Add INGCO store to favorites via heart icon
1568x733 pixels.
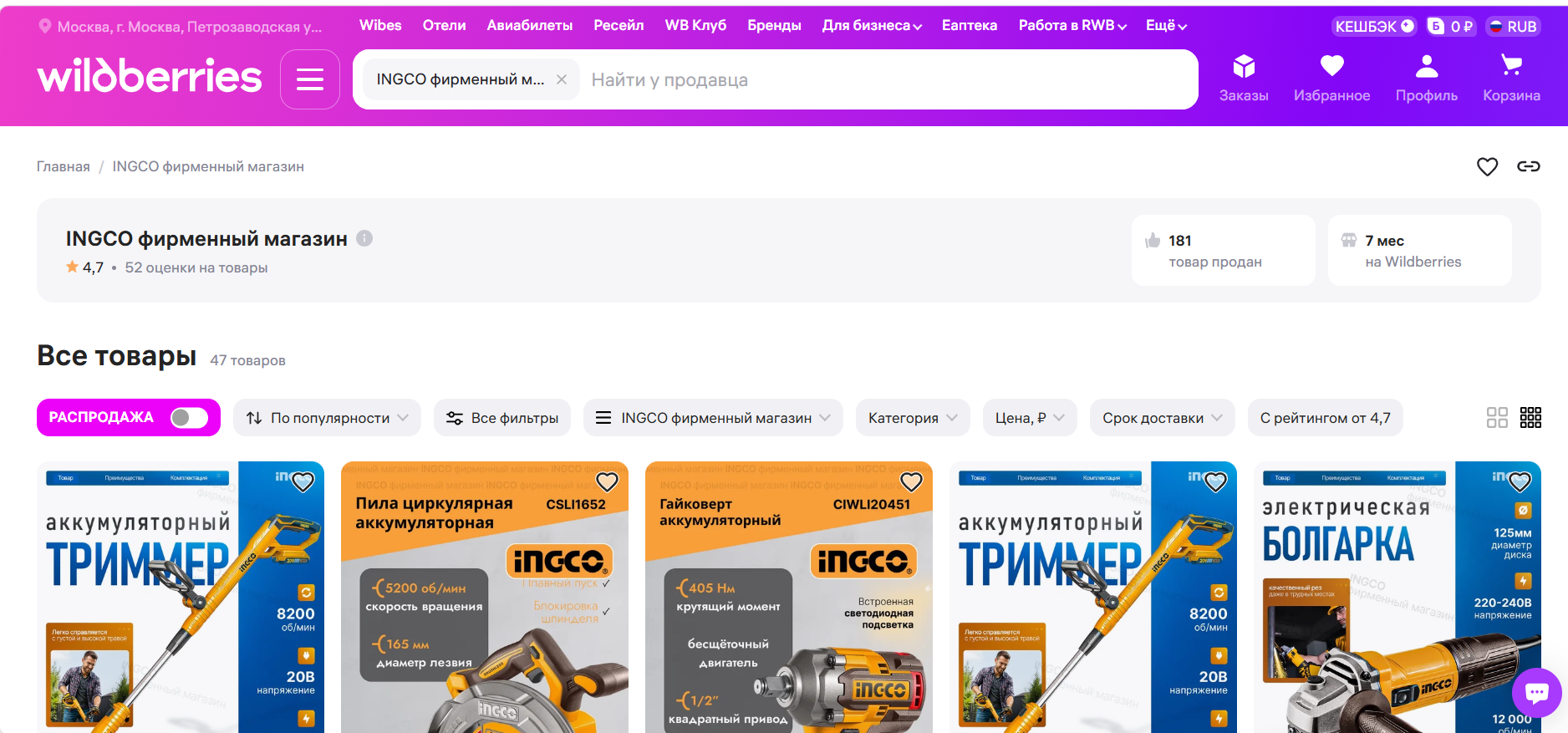point(1487,166)
